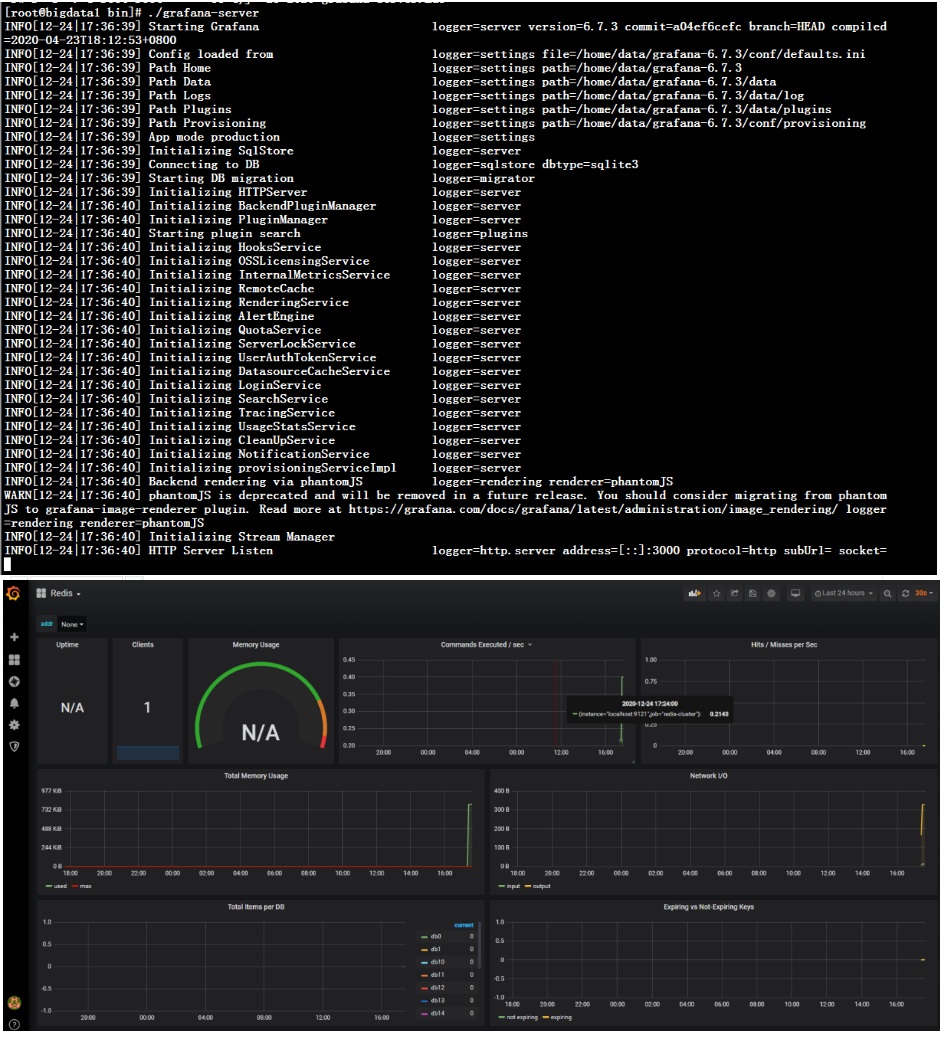Open Hits / Misses per Sec panel title
948x1039 pixels.
tap(784, 644)
